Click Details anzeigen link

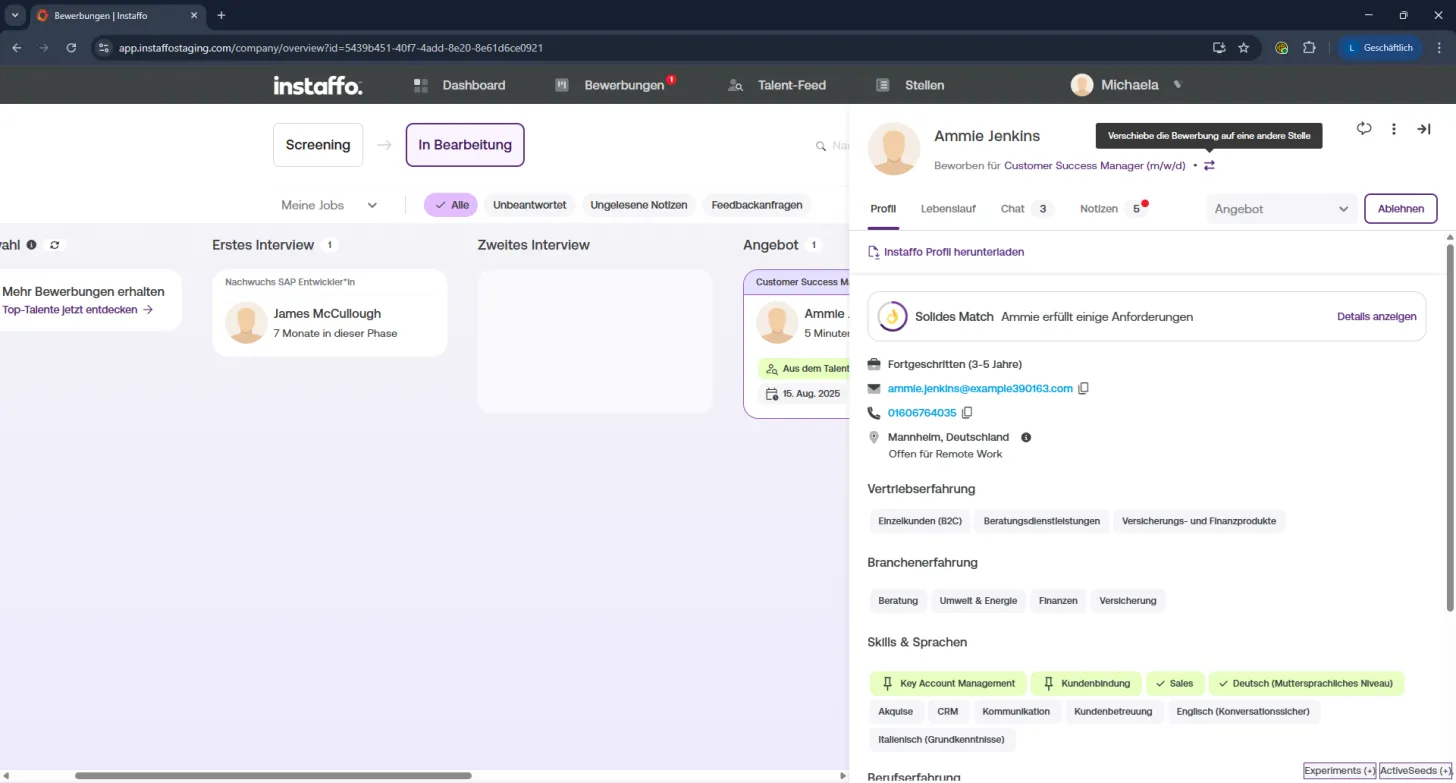pyautogui.click(x=1377, y=317)
